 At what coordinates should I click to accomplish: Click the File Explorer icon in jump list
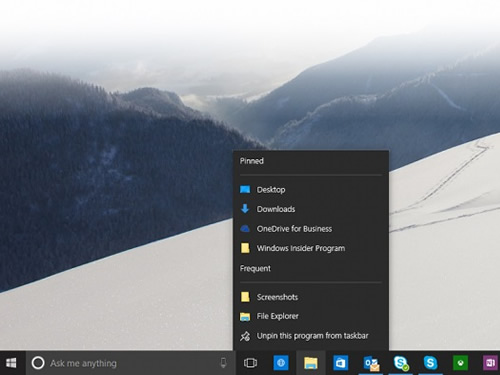click(245, 316)
